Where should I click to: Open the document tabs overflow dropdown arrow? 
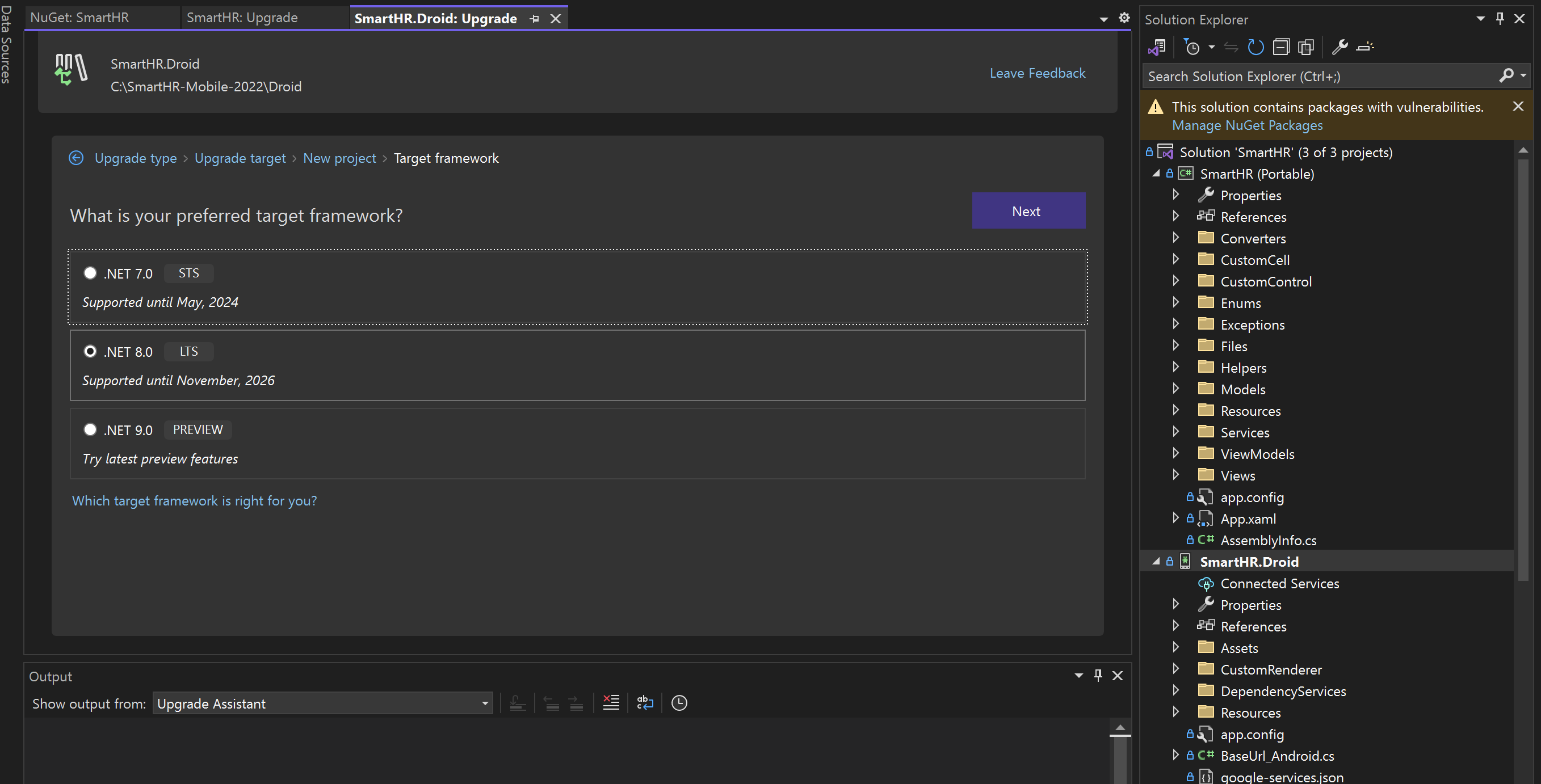coord(1104,19)
